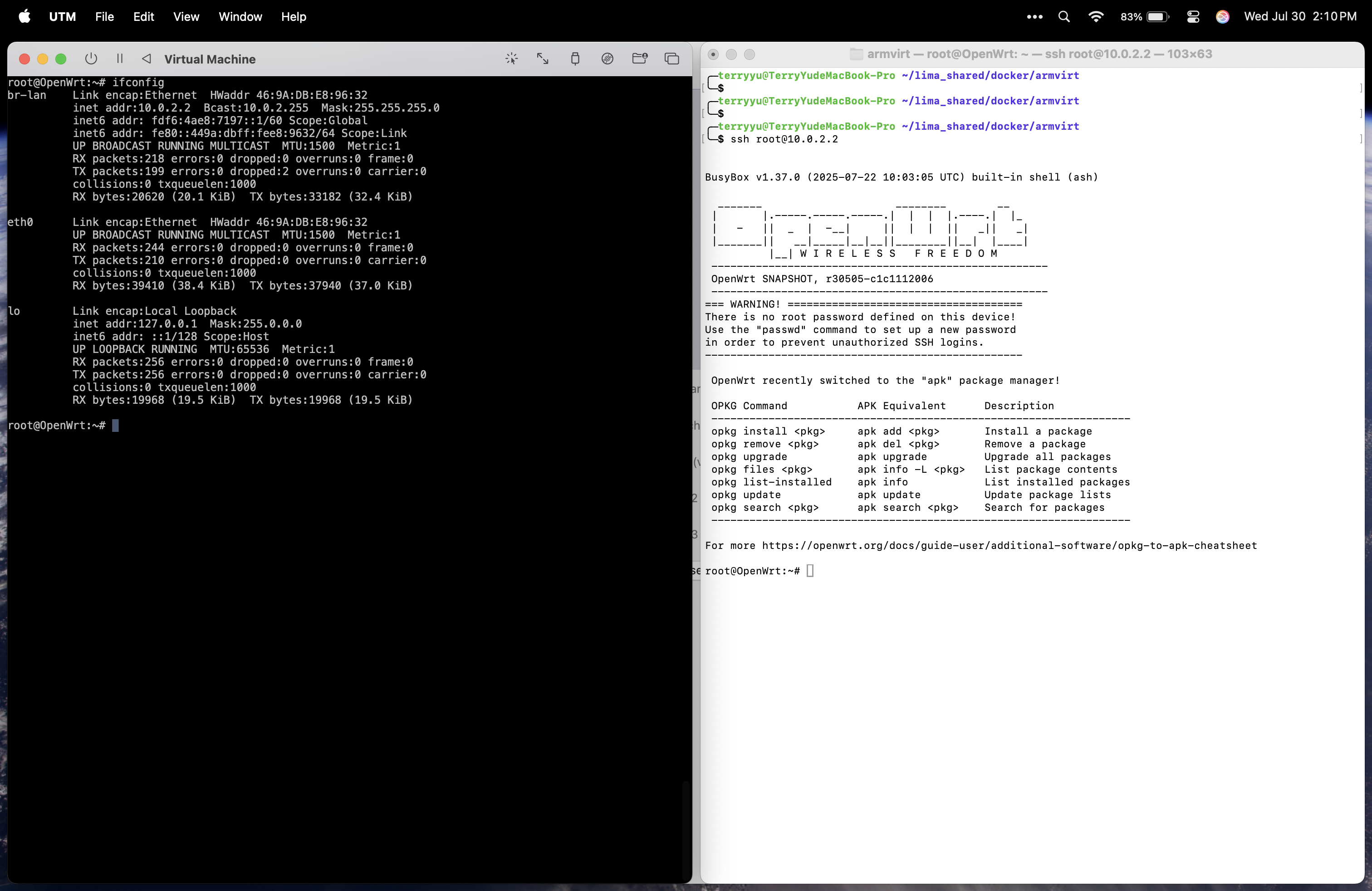
Task: Click the restart triangle icon in UTM toolbar
Action: click(147, 59)
